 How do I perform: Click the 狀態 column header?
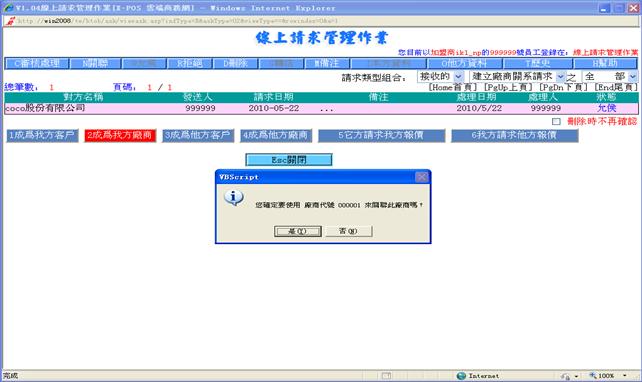click(x=606, y=97)
